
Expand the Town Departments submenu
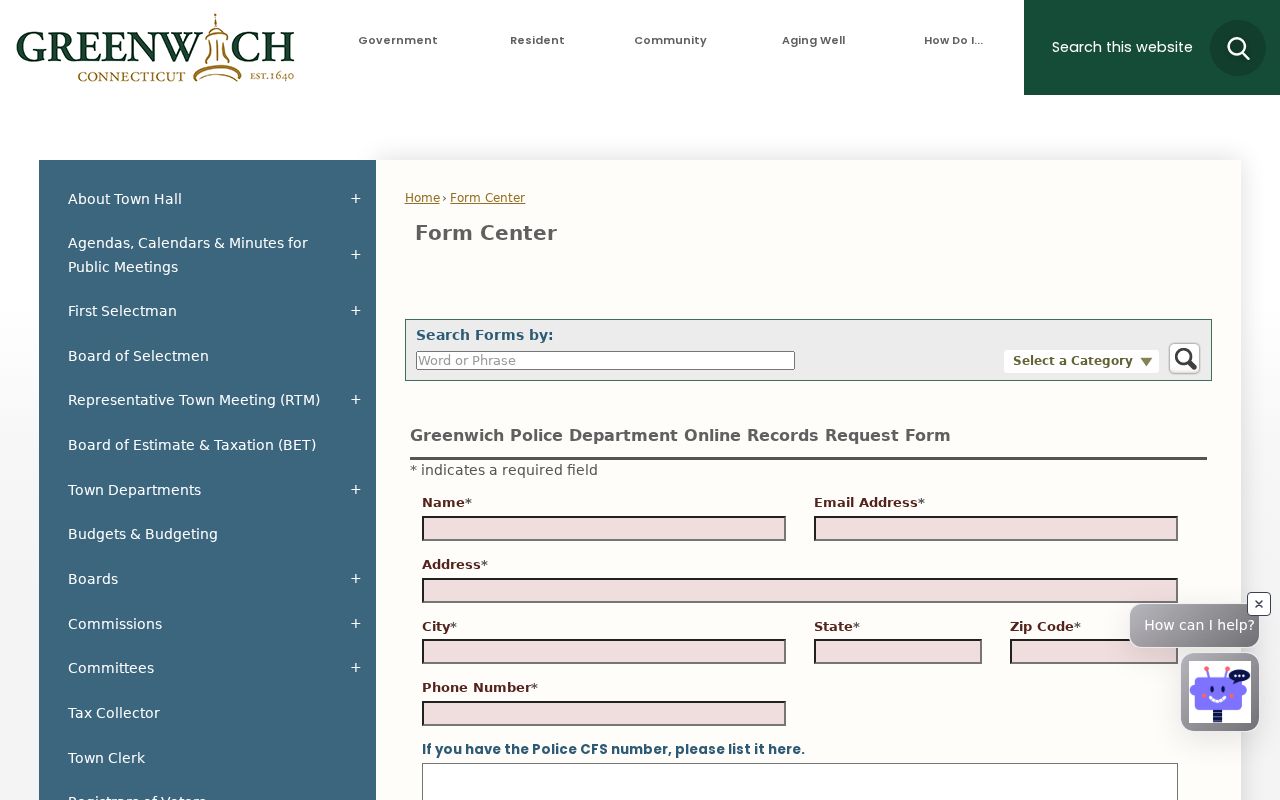[355, 490]
